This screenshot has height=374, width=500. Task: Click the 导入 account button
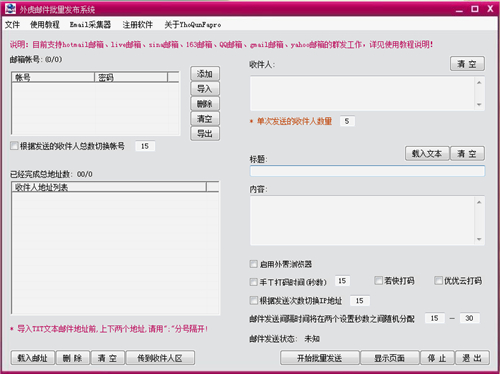pos(205,89)
